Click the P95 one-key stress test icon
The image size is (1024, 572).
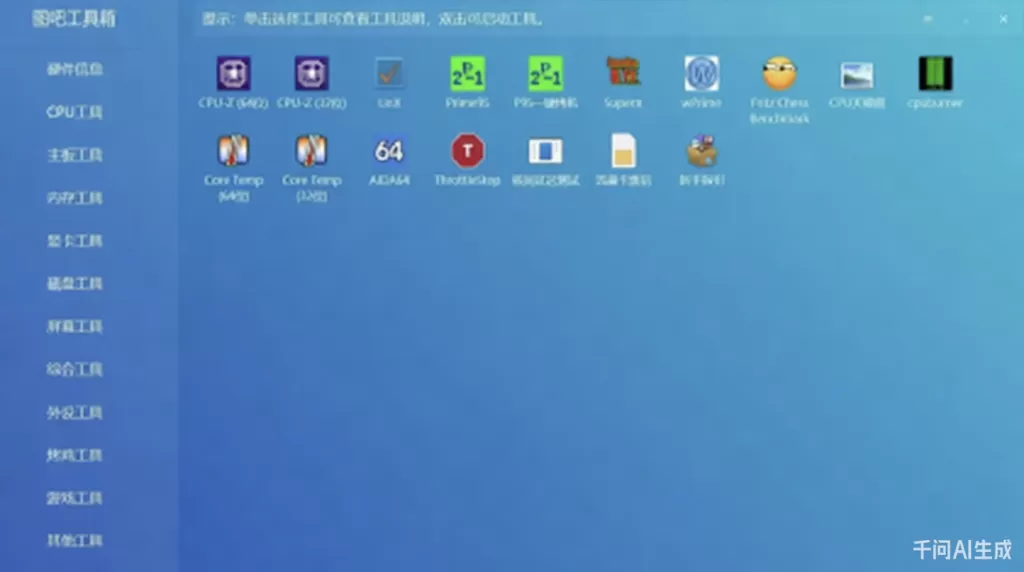(x=545, y=74)
